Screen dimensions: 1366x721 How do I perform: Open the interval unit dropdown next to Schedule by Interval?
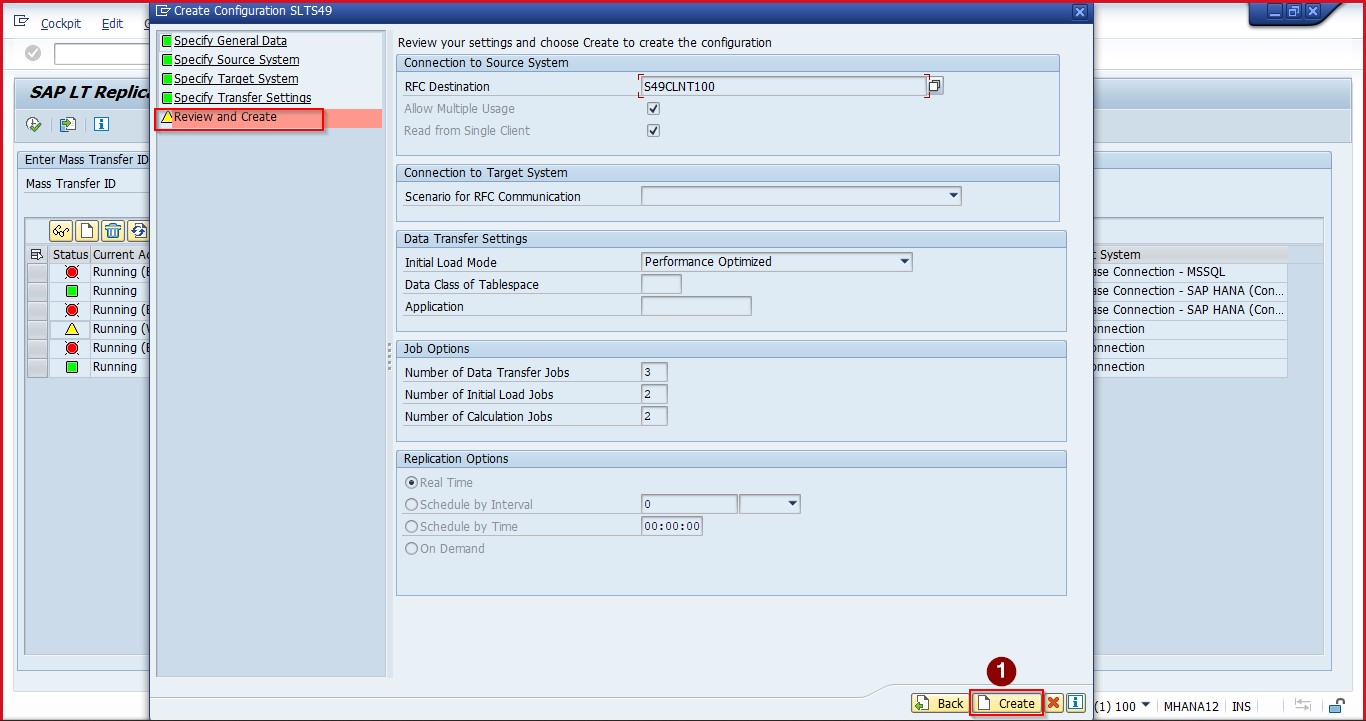(x=792, y=505)
